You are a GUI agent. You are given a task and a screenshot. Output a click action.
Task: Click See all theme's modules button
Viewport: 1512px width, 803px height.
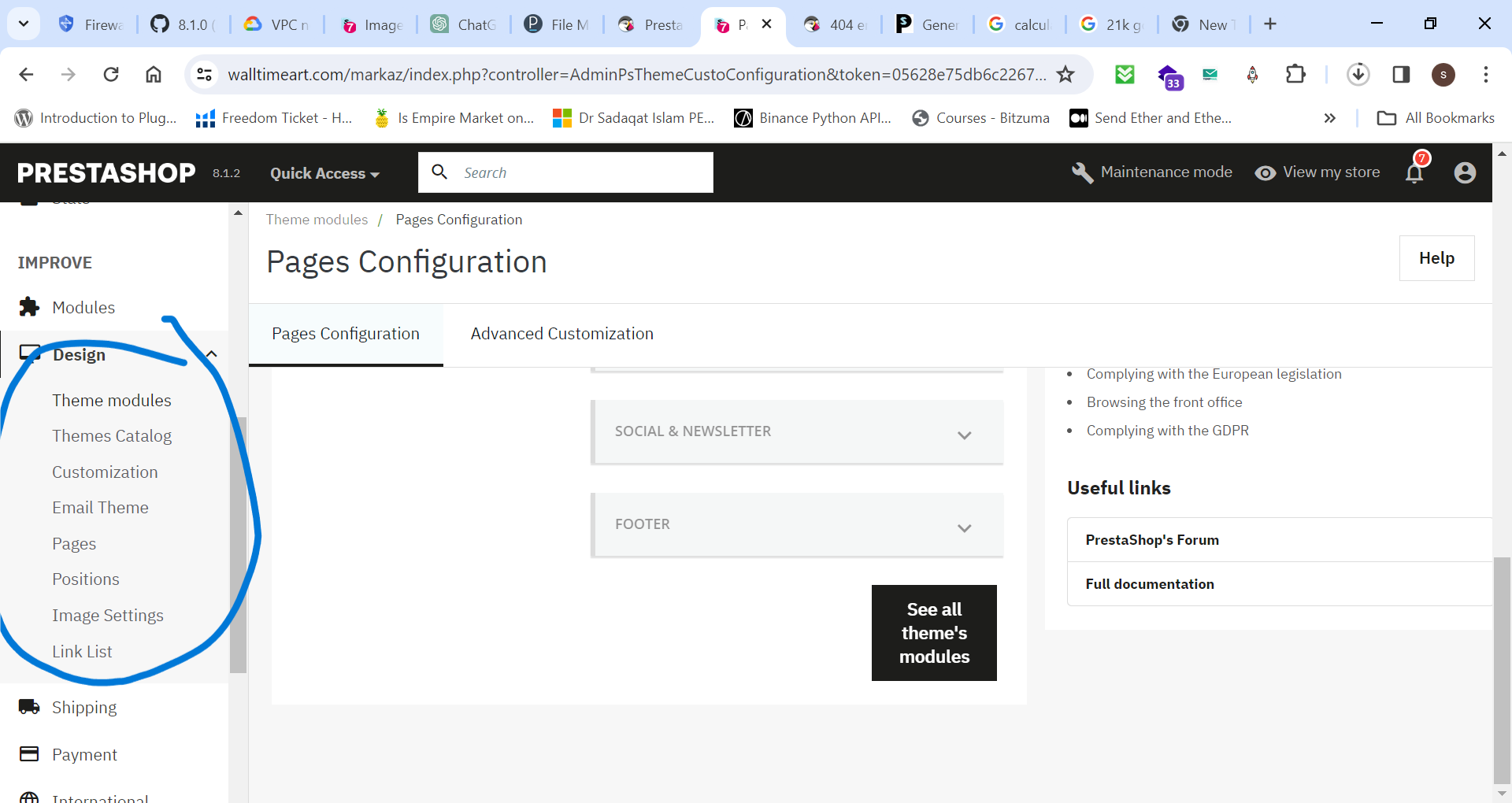pos(934,633)
